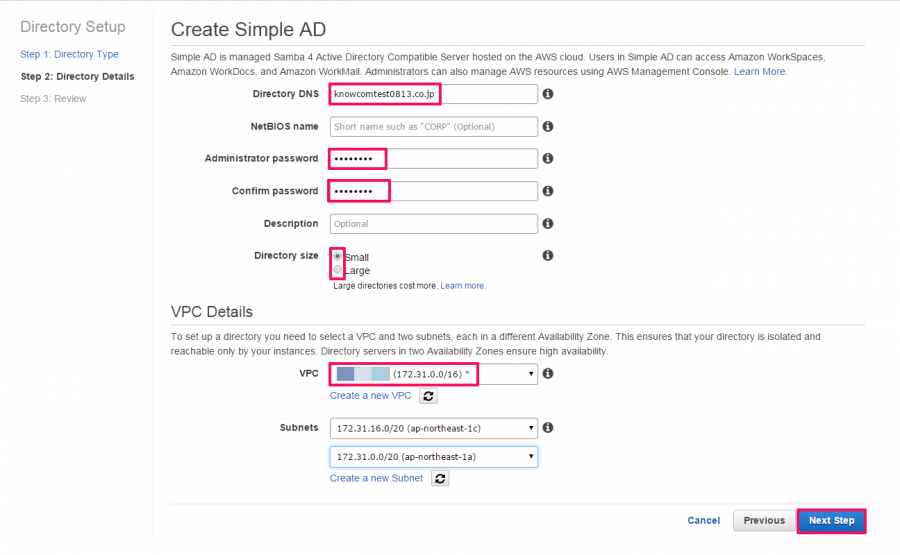The image size is (900, 555).
Task: Click the info icon beside Directory size
Action: click(x=548, y=255)
